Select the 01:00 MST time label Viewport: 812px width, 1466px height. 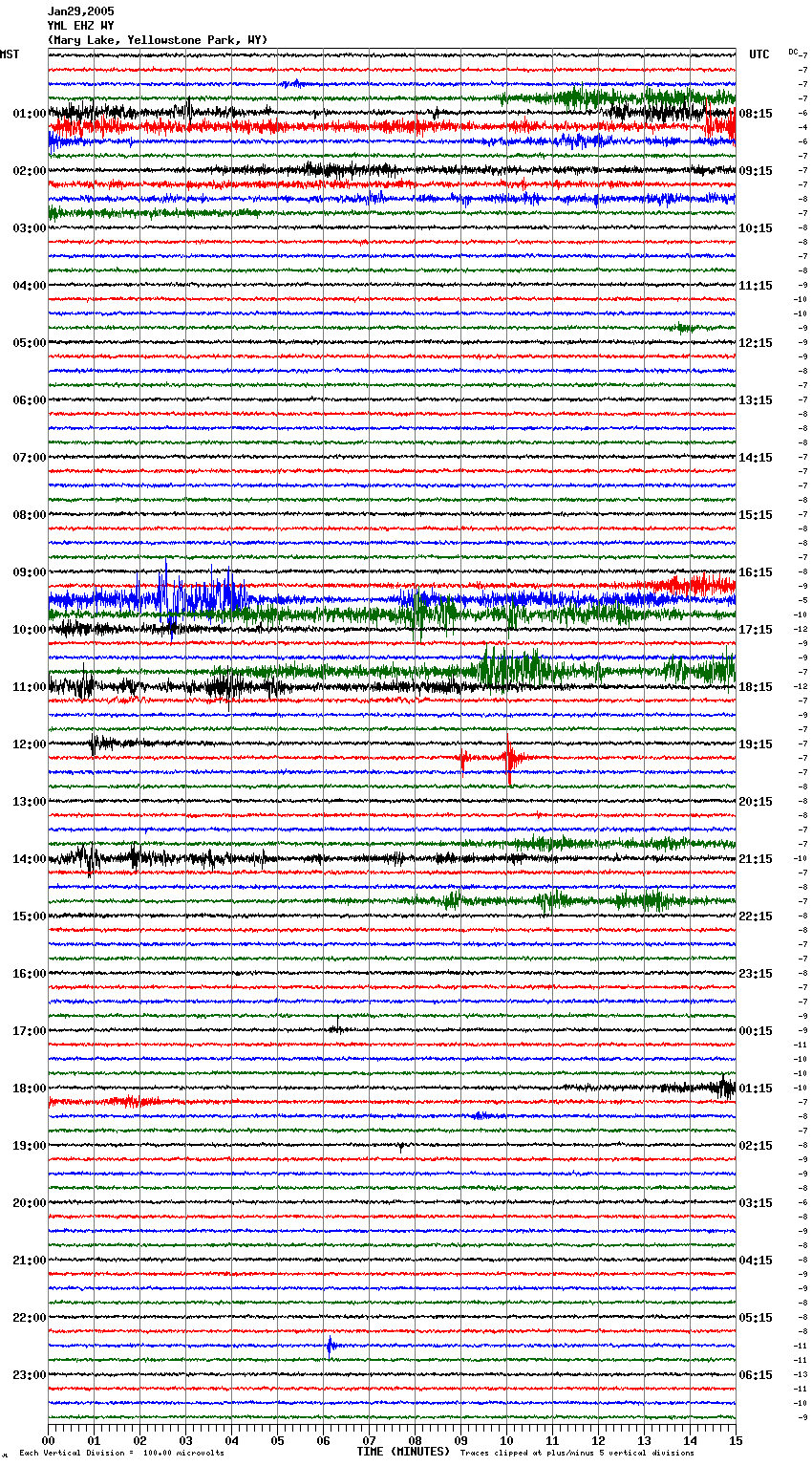pos(30,114)
